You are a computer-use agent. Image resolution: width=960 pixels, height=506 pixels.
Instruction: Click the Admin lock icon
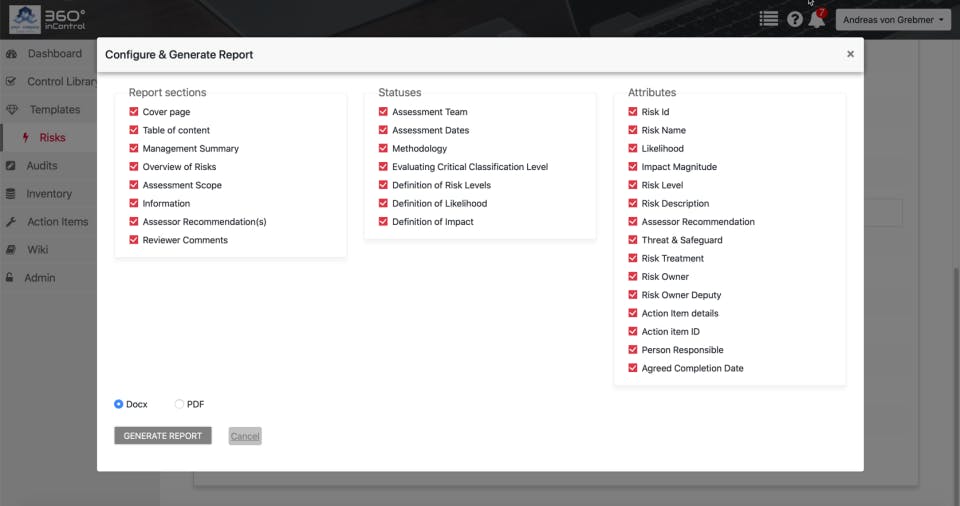10,278
